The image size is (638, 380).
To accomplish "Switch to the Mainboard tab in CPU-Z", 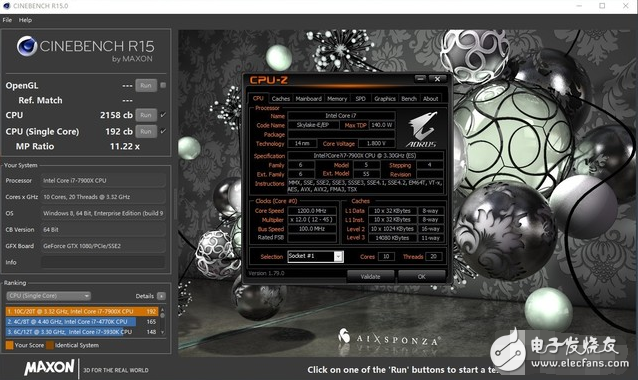I will (x=308, y=98).
